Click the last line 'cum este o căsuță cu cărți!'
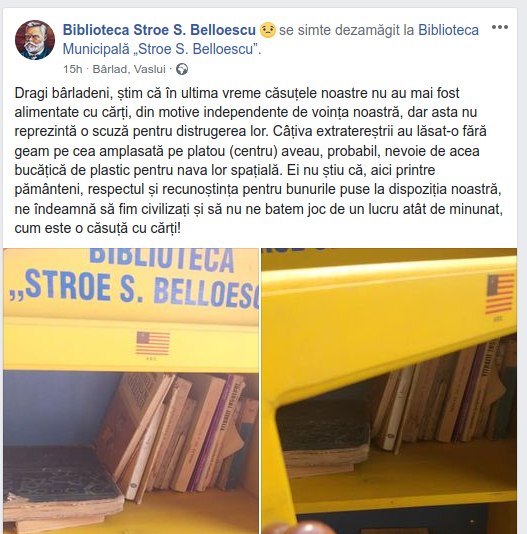The image size is (527, 534). [x=97, y=228]
